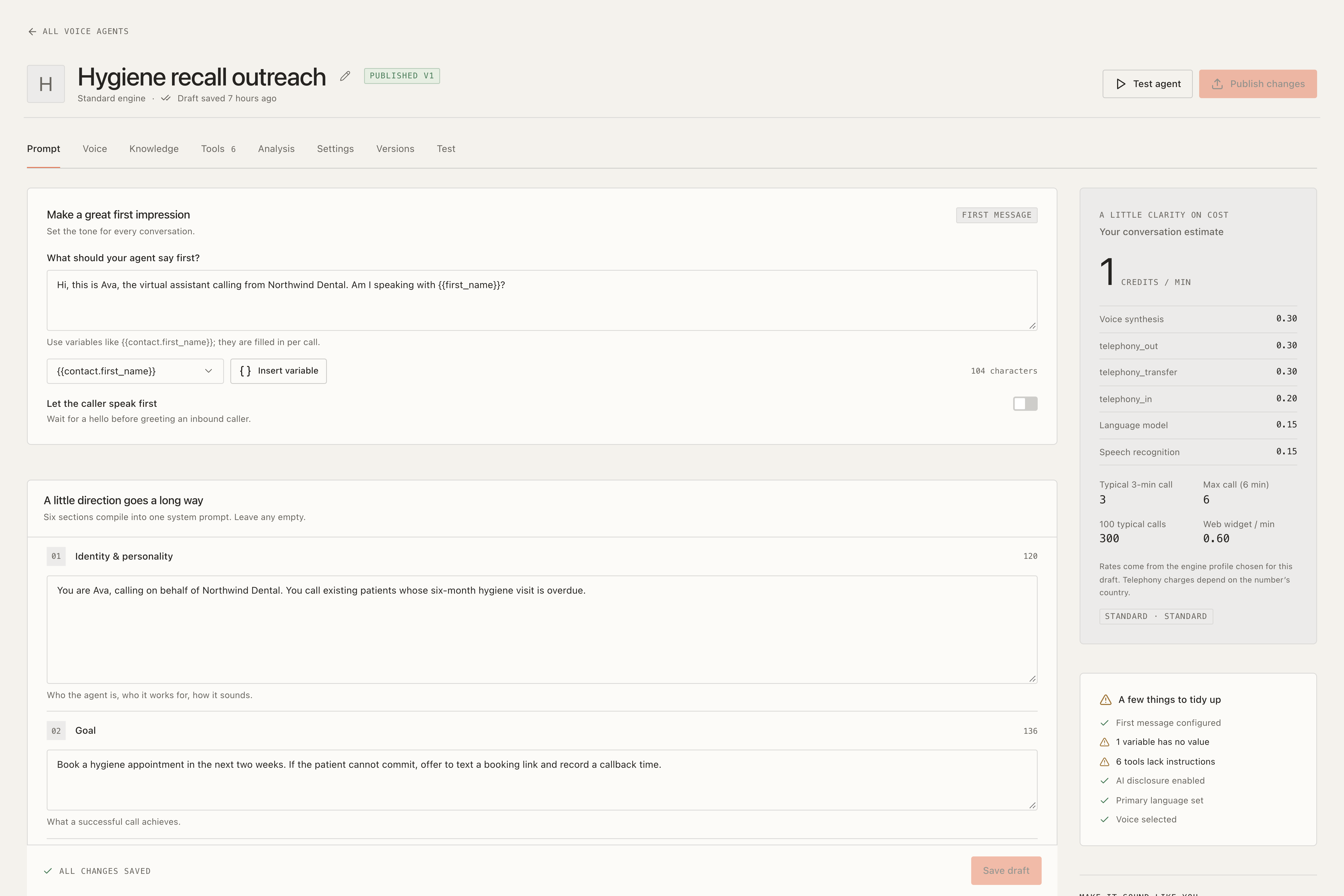1344x896 pixels.
Task: Switch to the Tools tab
Action: (218, 149)
